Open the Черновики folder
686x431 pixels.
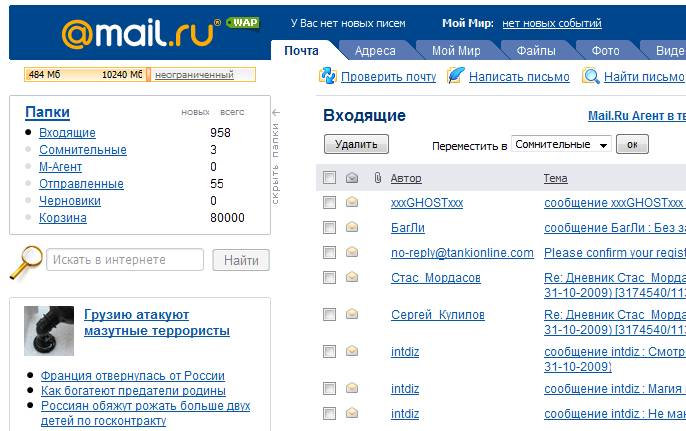pos(70,201)
